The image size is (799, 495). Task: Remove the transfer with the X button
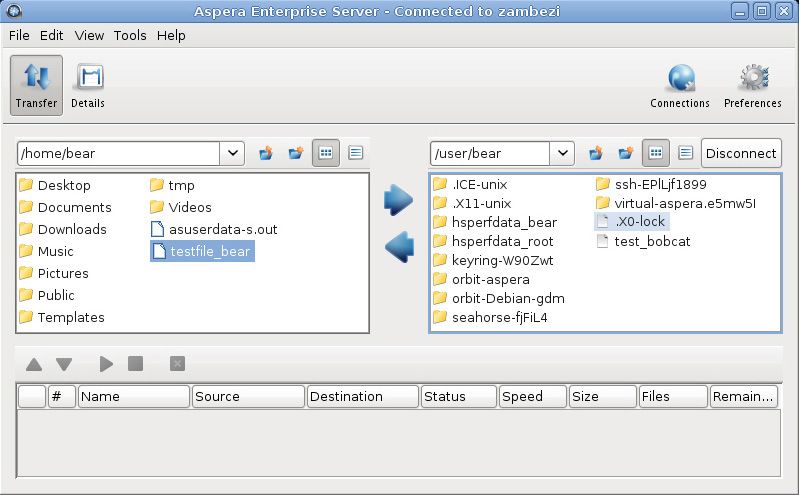click(177, 363)
